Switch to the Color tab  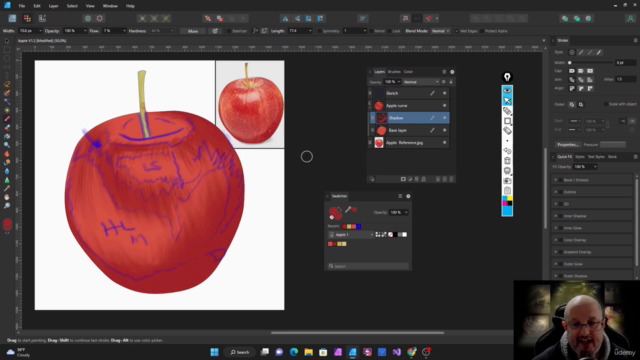point(408,72)
